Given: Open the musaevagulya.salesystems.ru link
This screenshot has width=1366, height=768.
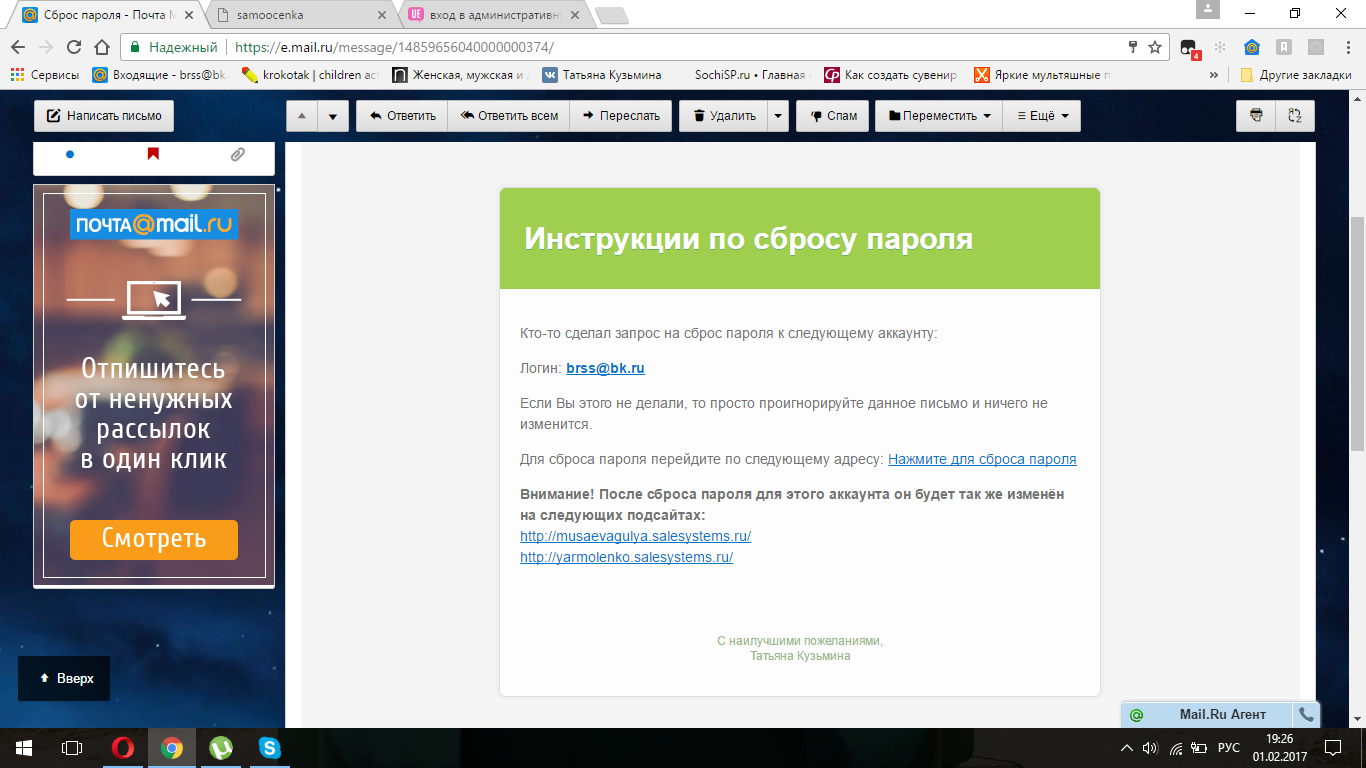Looking at the screenshot, I should pyautogui.click(x=636, y=536).
